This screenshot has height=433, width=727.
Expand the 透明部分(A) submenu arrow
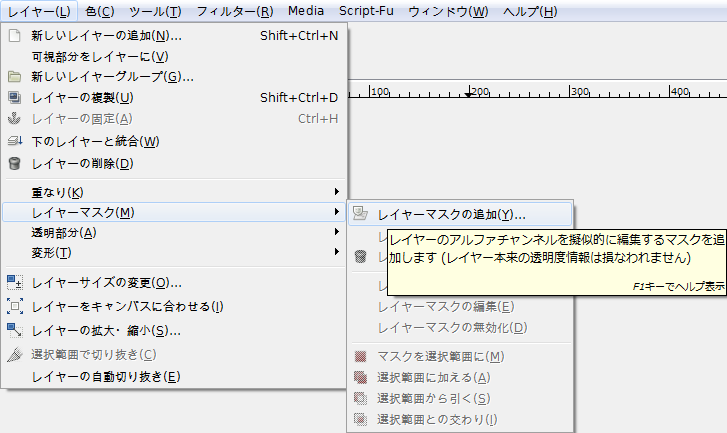click(337, 232)
